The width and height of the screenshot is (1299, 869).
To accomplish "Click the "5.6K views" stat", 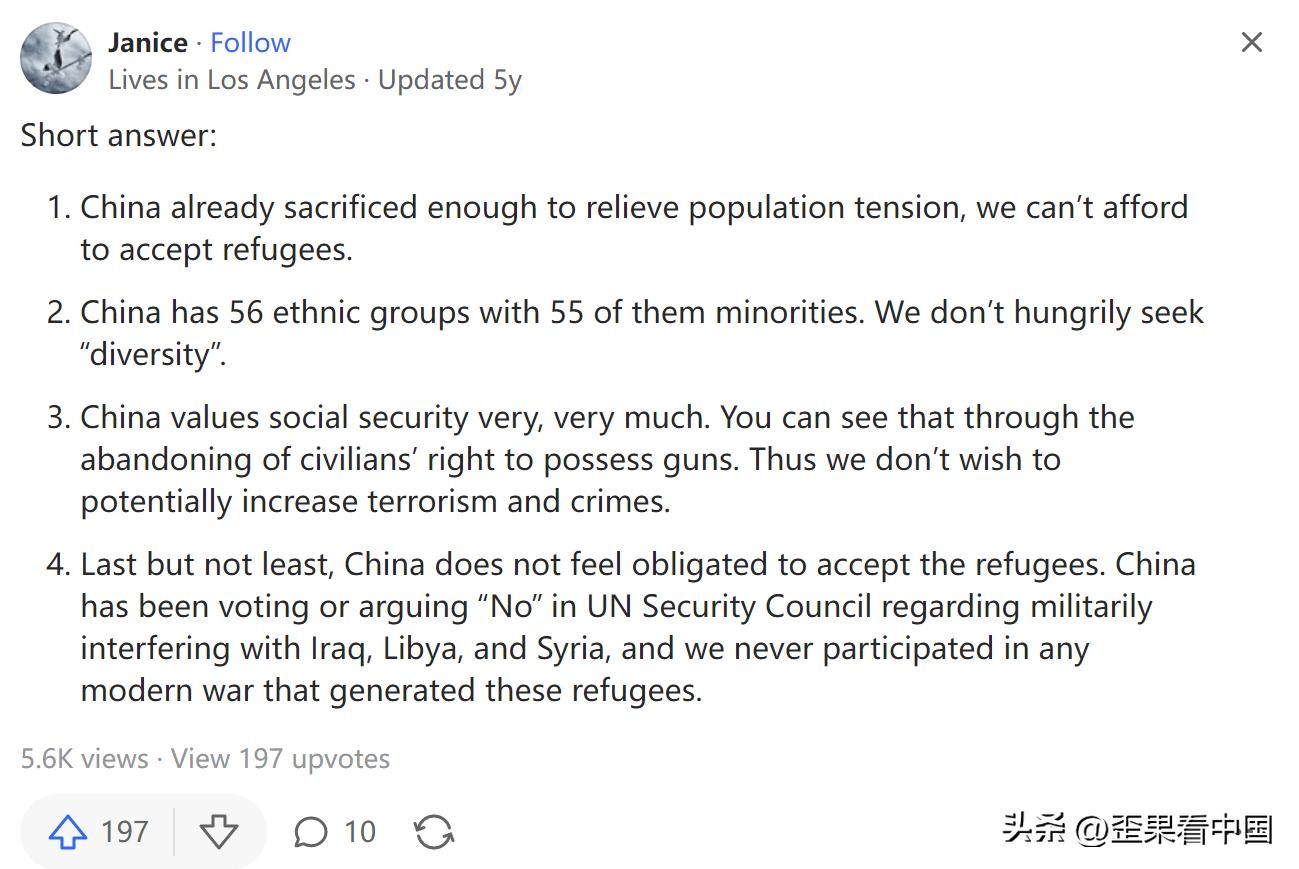I will [84, 758].
